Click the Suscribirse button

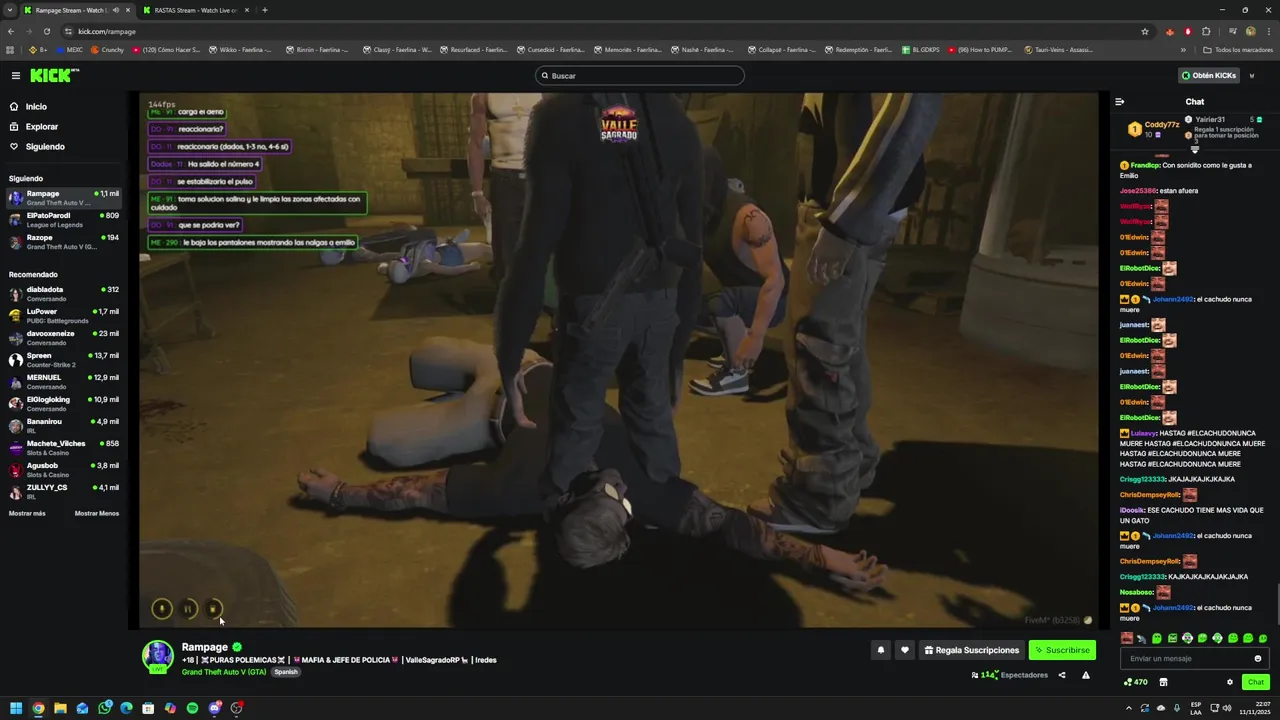tap(1062, 650)
